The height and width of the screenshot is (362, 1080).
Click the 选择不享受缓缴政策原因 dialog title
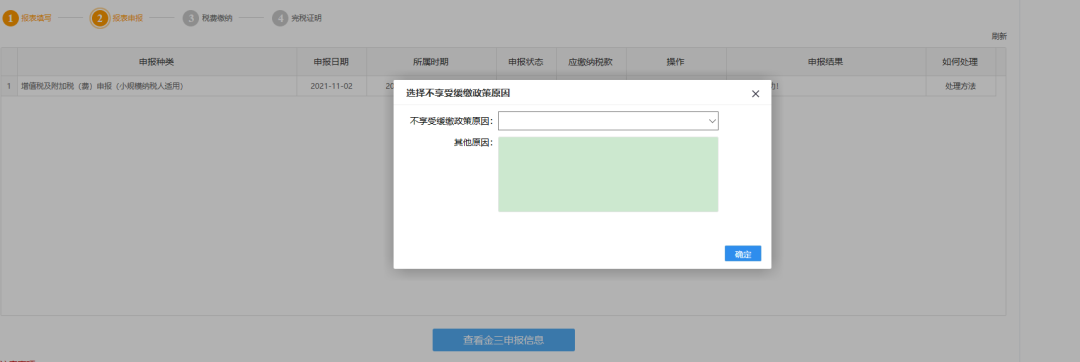click(458, 93)
